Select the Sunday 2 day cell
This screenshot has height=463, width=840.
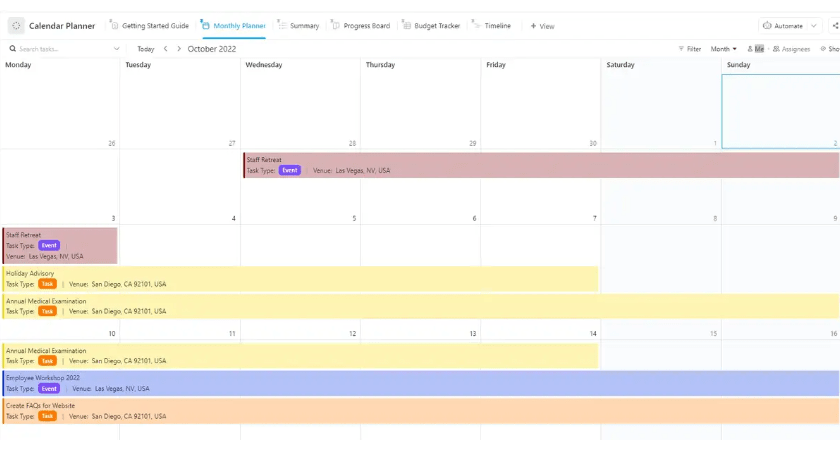tap(781, 111)
